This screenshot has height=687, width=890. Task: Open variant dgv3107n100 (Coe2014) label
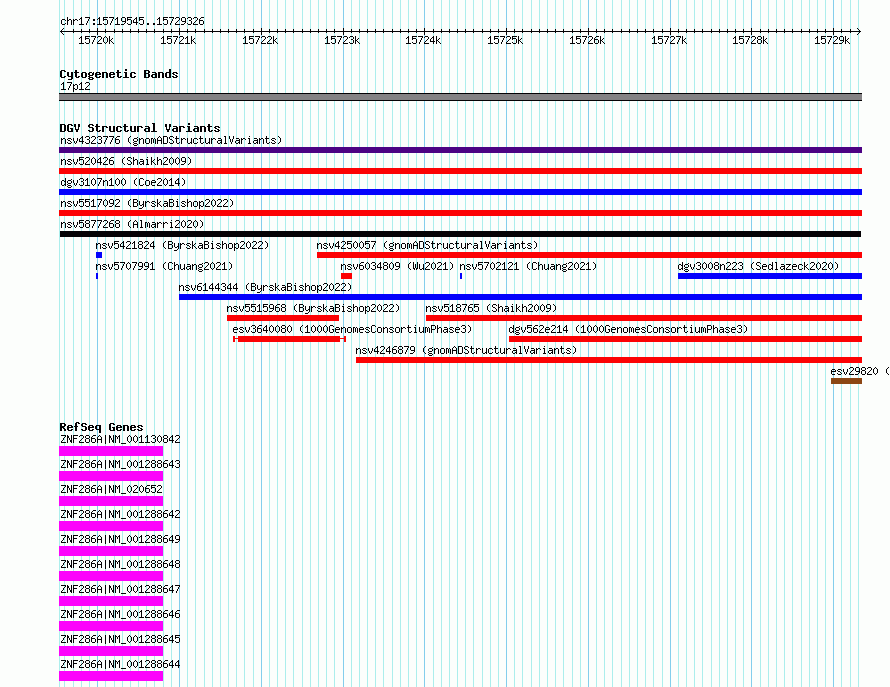point(123,182)
